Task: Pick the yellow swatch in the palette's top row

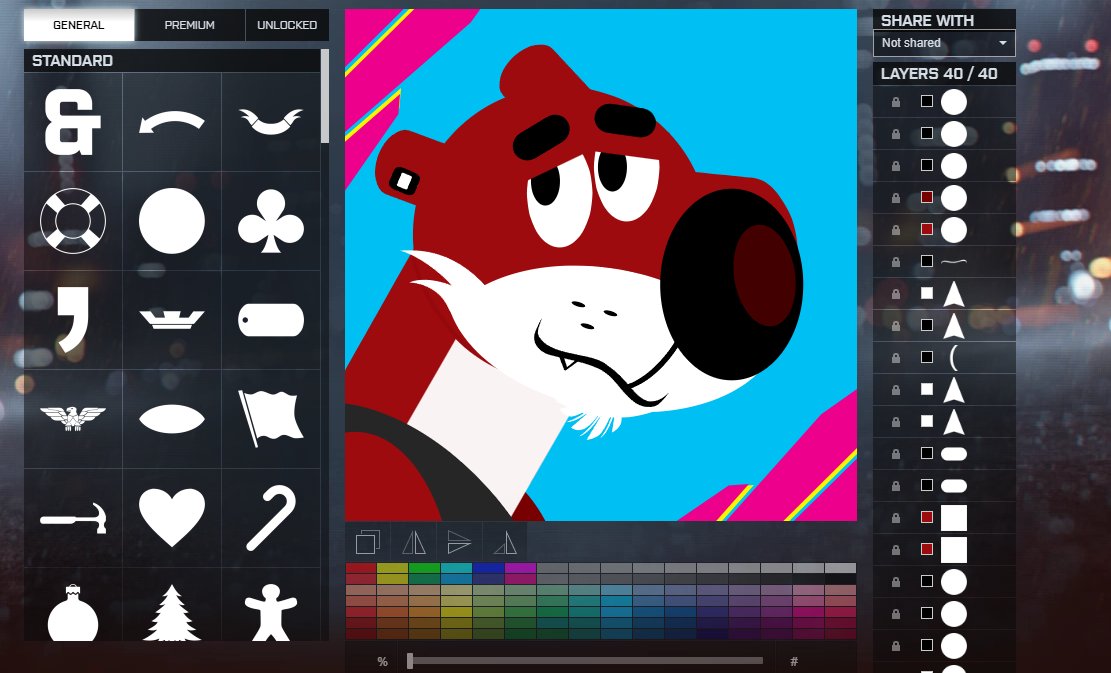Action: [393, 568]
